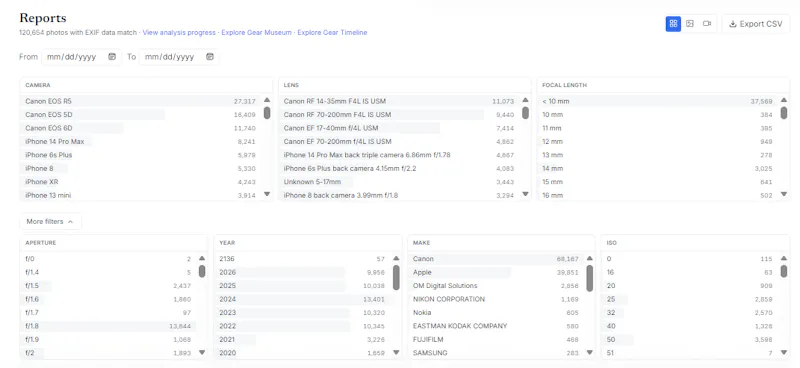
Task: Focus the To date input field
Action: click(179, 57)
